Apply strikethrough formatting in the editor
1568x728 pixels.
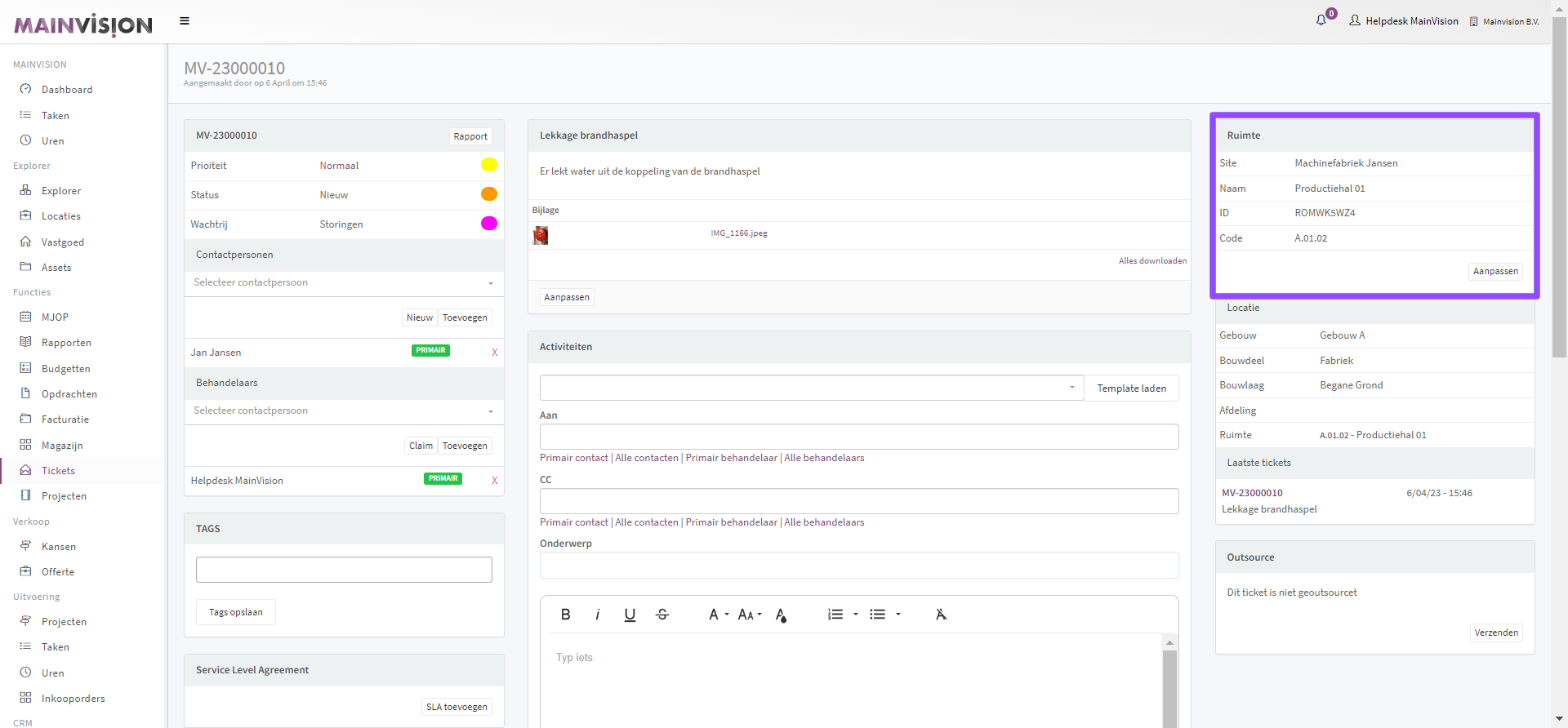(x=662, y=615)
